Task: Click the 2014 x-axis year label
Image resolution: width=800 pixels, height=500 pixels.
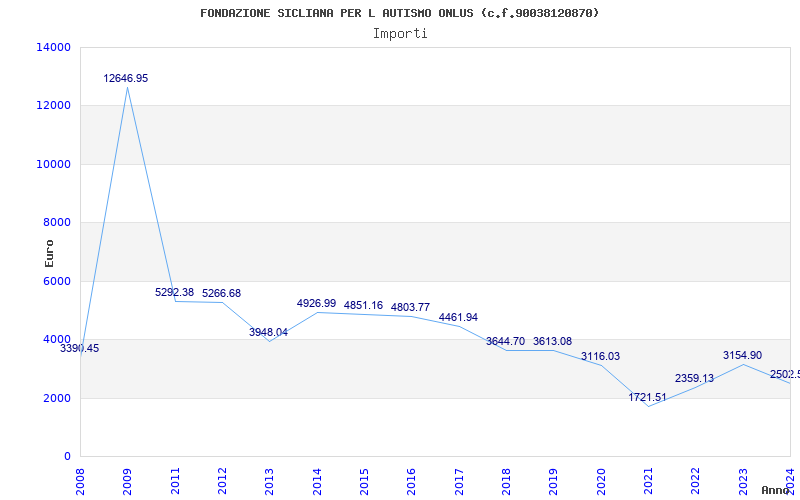Action: [317, 481]
